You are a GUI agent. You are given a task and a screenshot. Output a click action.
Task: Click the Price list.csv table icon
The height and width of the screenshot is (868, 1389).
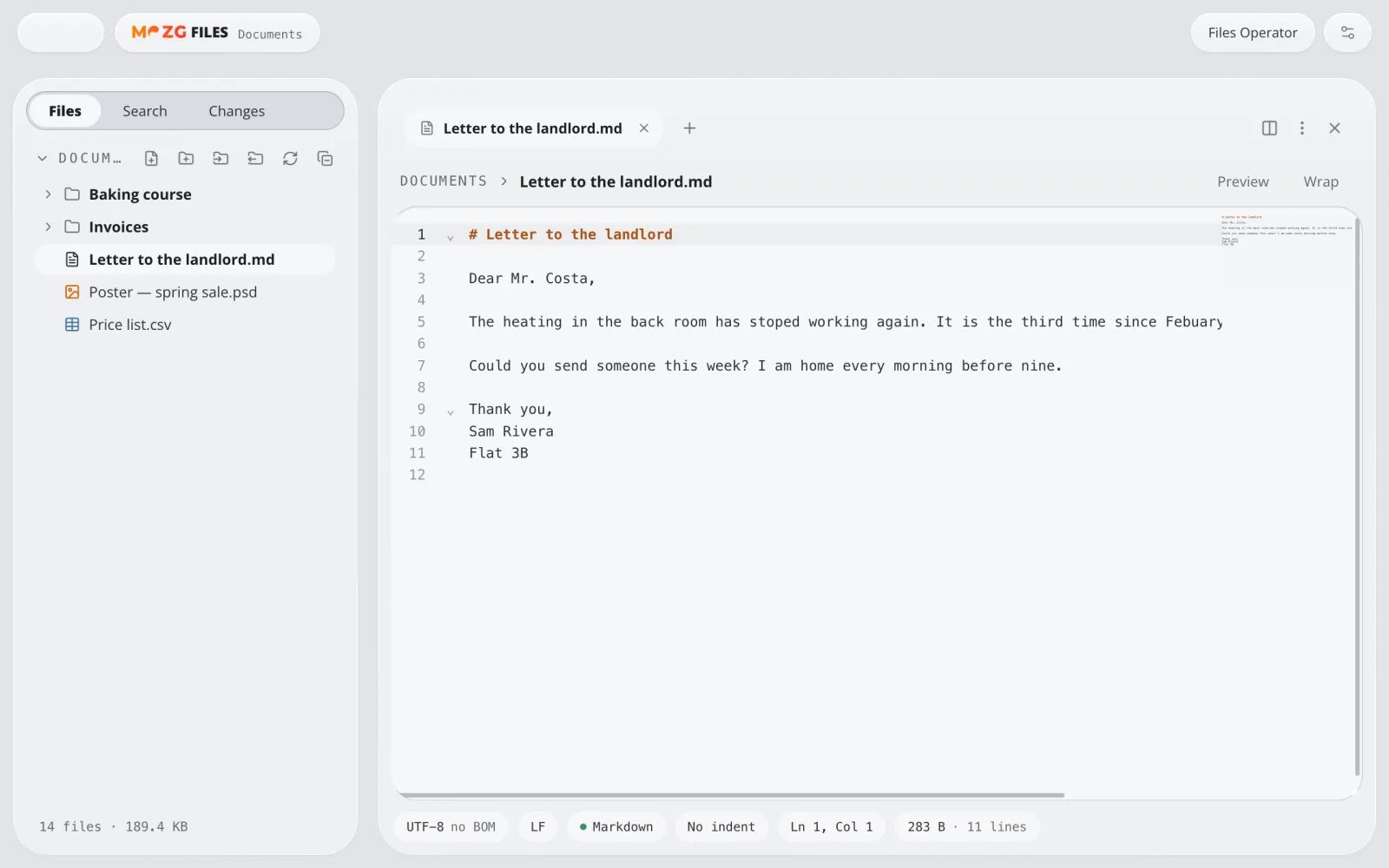point(72,325)
